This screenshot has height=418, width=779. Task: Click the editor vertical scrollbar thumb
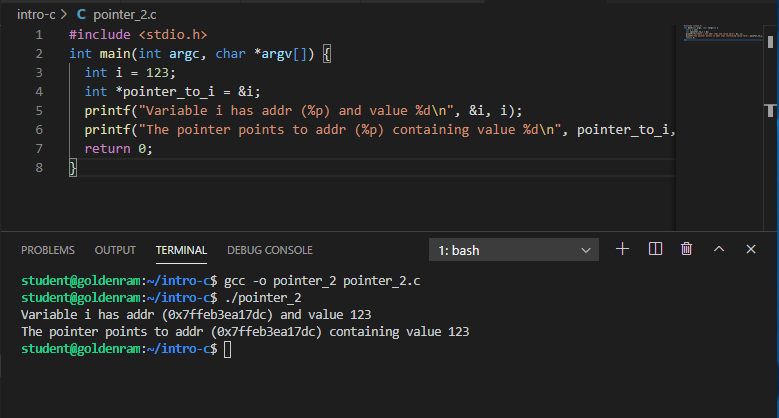point(771,42)
